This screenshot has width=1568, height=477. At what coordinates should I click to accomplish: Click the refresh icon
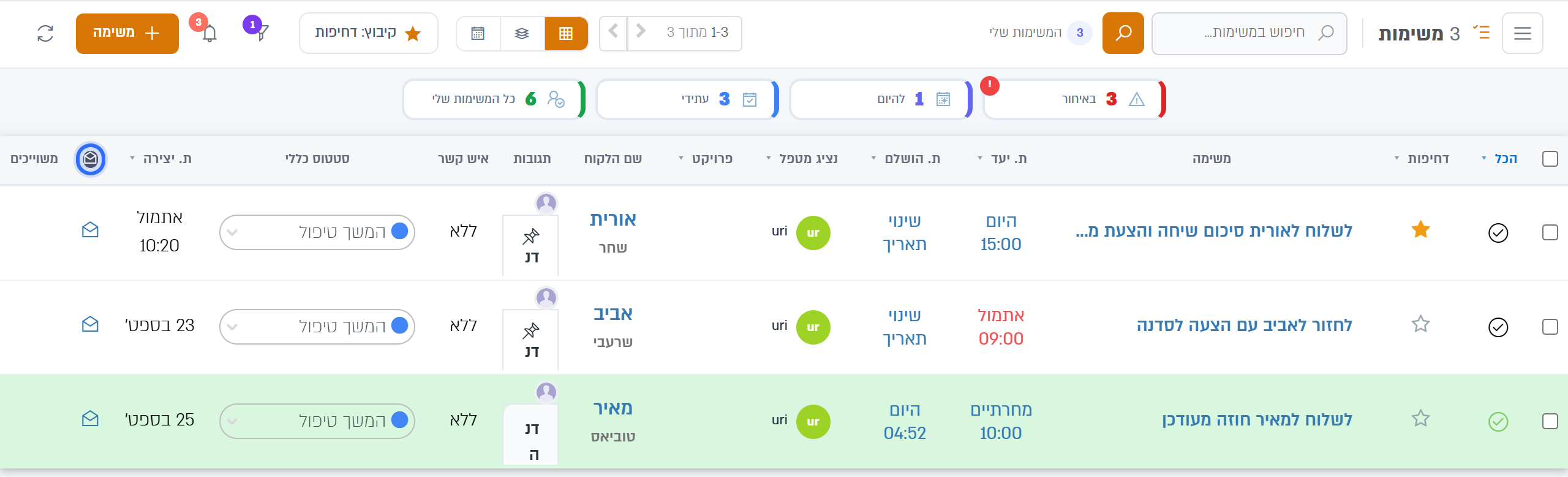(x=45, y=33)
